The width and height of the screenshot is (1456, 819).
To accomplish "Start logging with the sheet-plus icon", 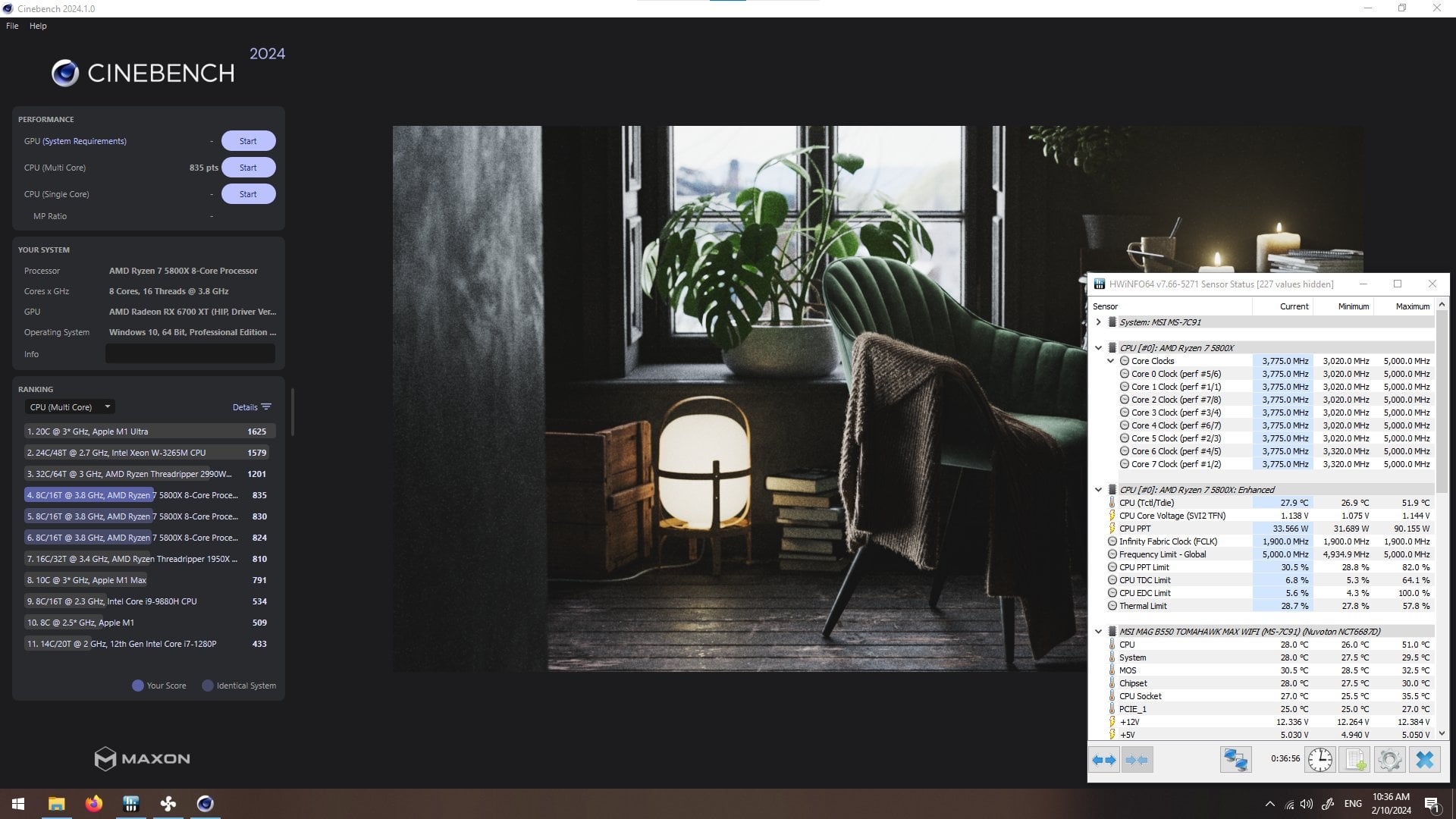I will [1355, 760].
